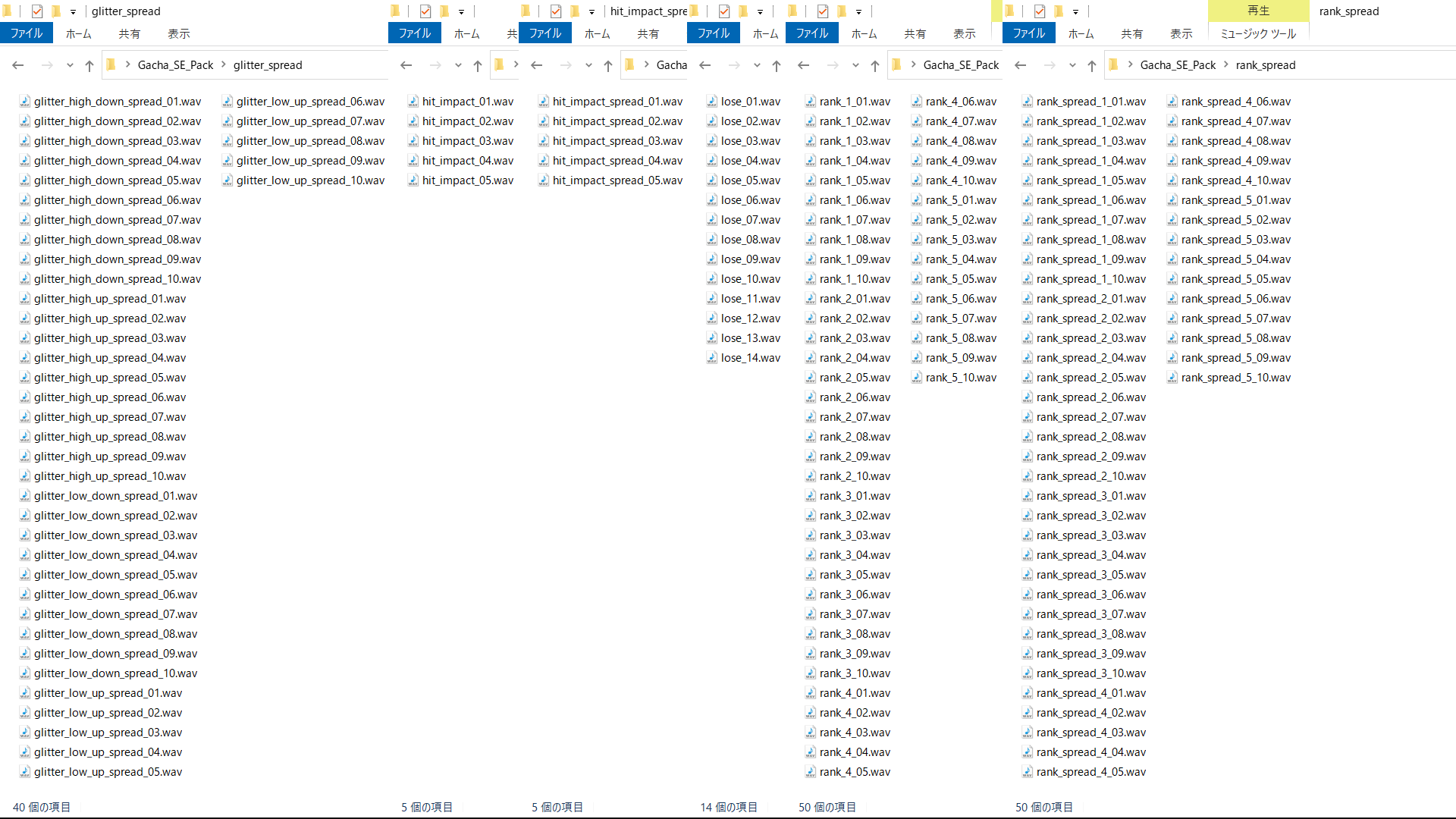
Task: Click up-folder arrow in glitter_spread window
Action: click(89, 65)
